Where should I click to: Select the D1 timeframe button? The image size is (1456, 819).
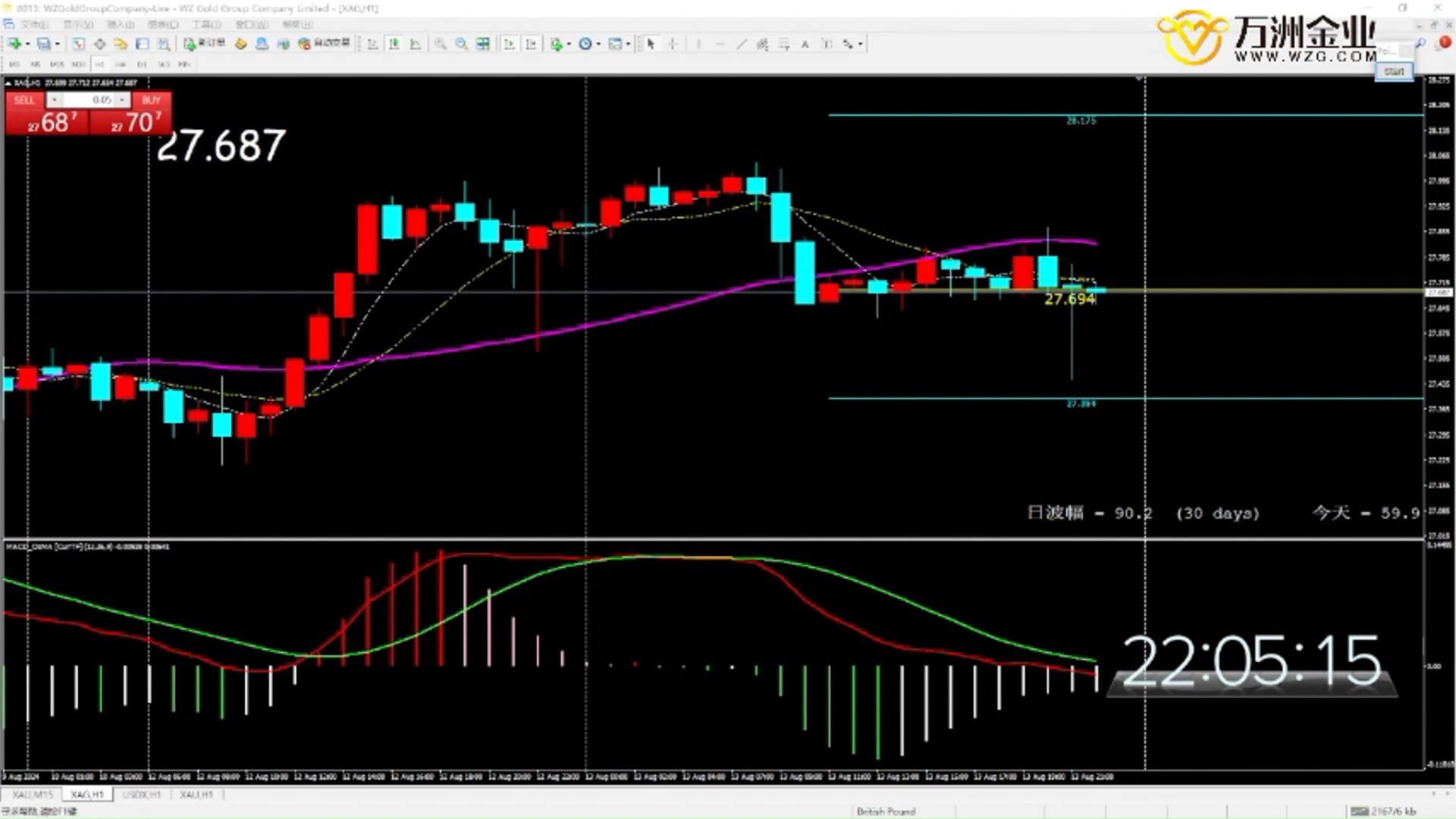click(x=142, y=64)
